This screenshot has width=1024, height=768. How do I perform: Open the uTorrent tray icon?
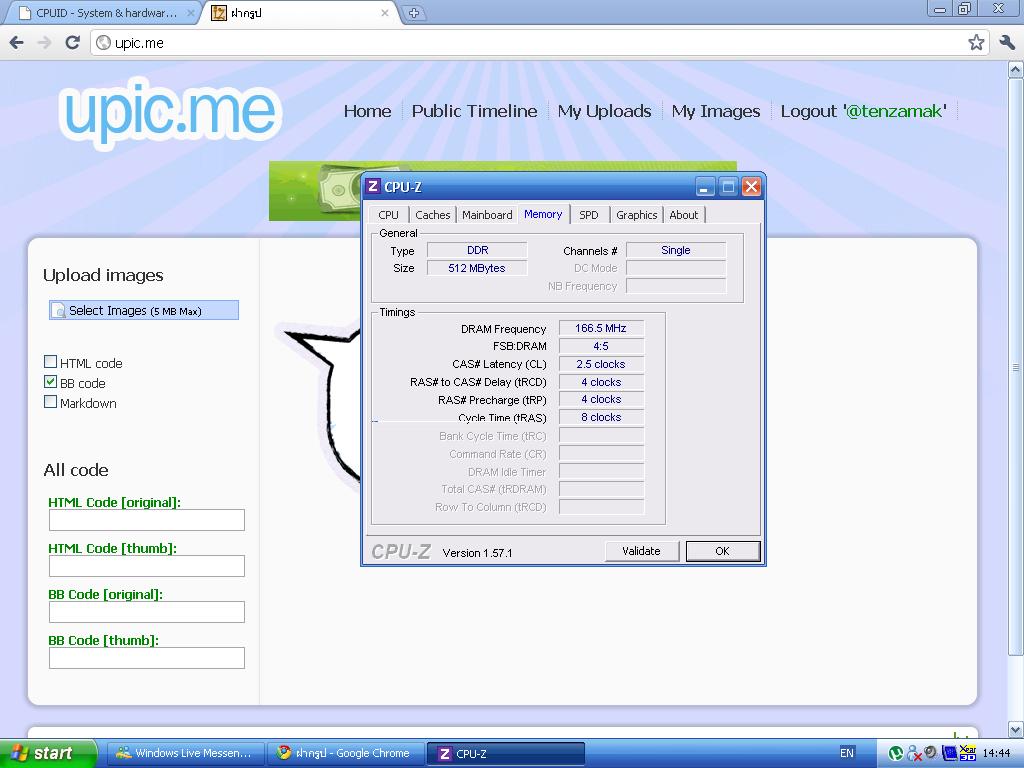click(896, 754)
